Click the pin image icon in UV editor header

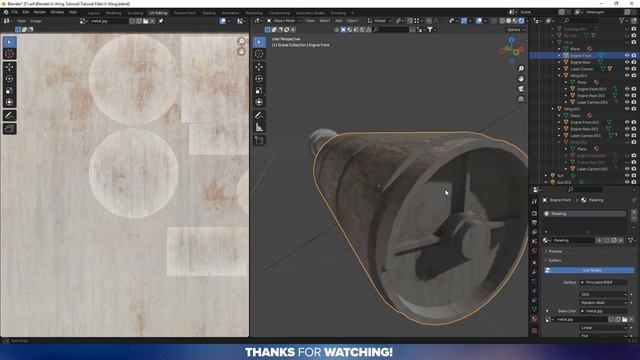pyautogui.click(x=161, y=21)
